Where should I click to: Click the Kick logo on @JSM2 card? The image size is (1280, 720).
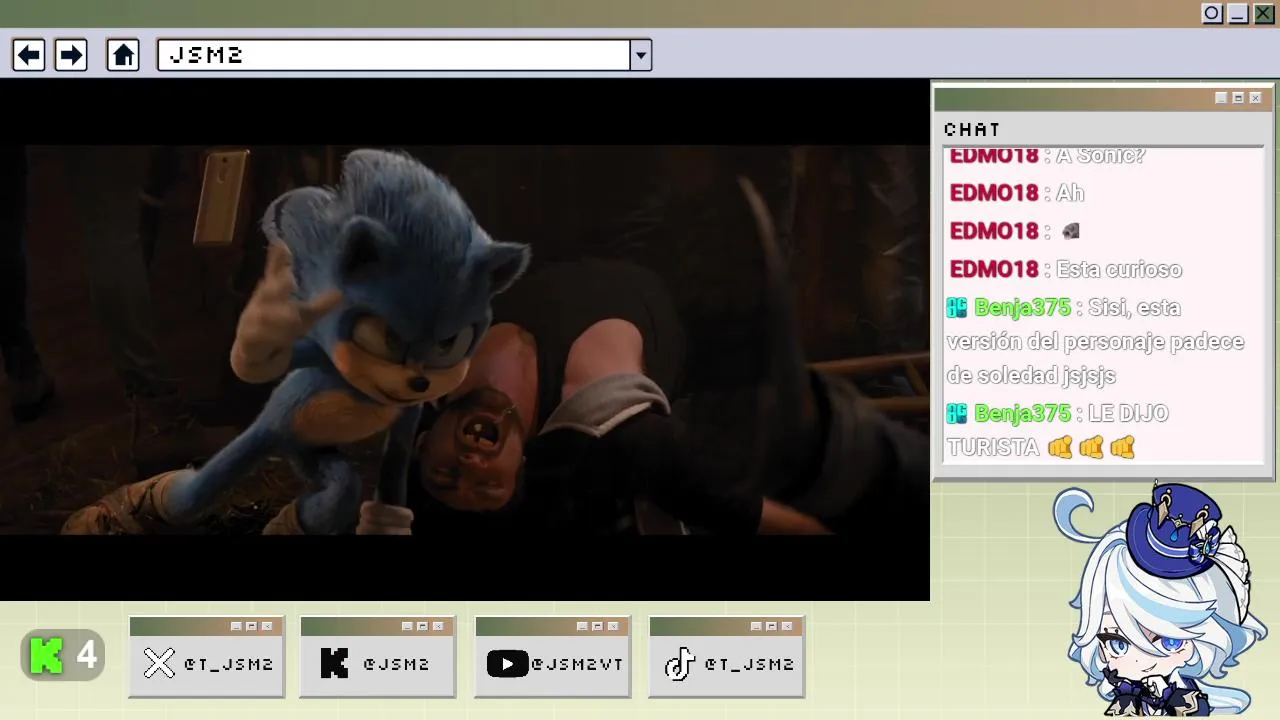click(334, 663)
